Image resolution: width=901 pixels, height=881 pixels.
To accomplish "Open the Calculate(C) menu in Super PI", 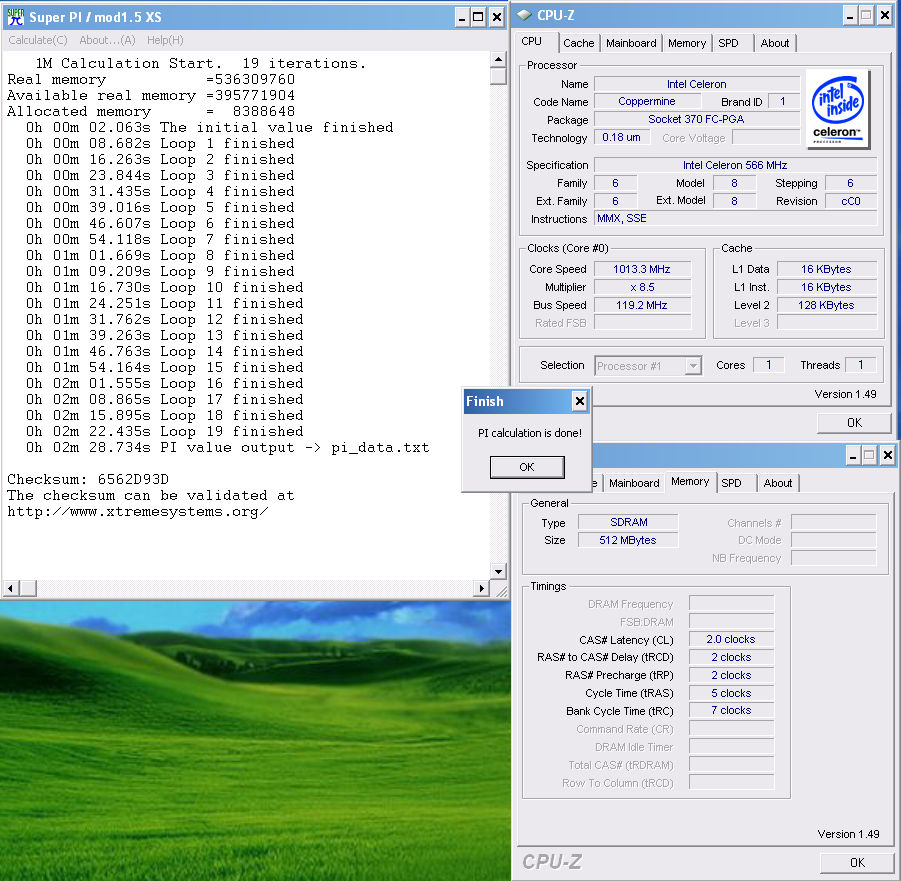I will point(38,40).
